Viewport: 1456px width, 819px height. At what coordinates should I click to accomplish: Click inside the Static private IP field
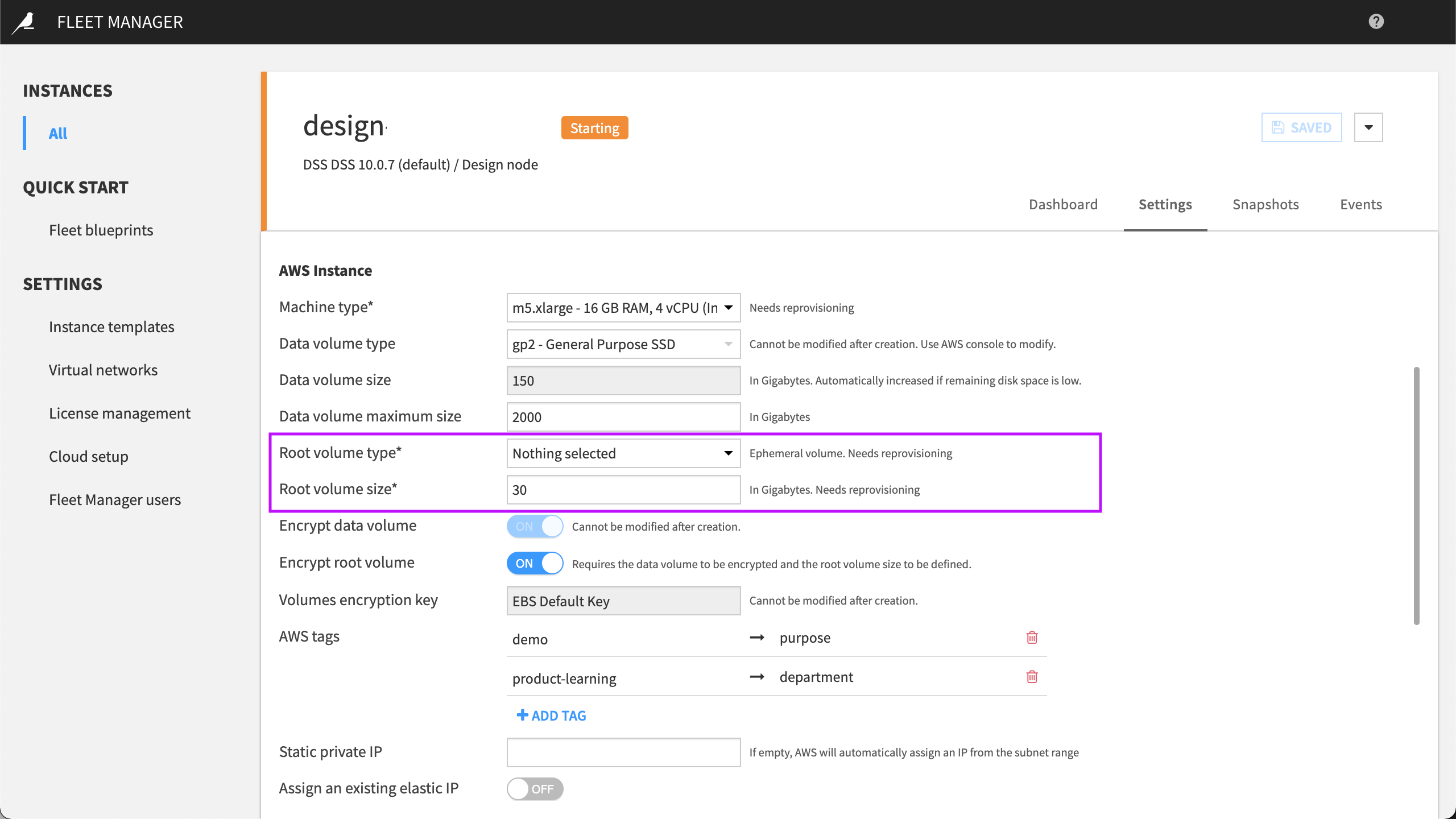tap(623, 752)
